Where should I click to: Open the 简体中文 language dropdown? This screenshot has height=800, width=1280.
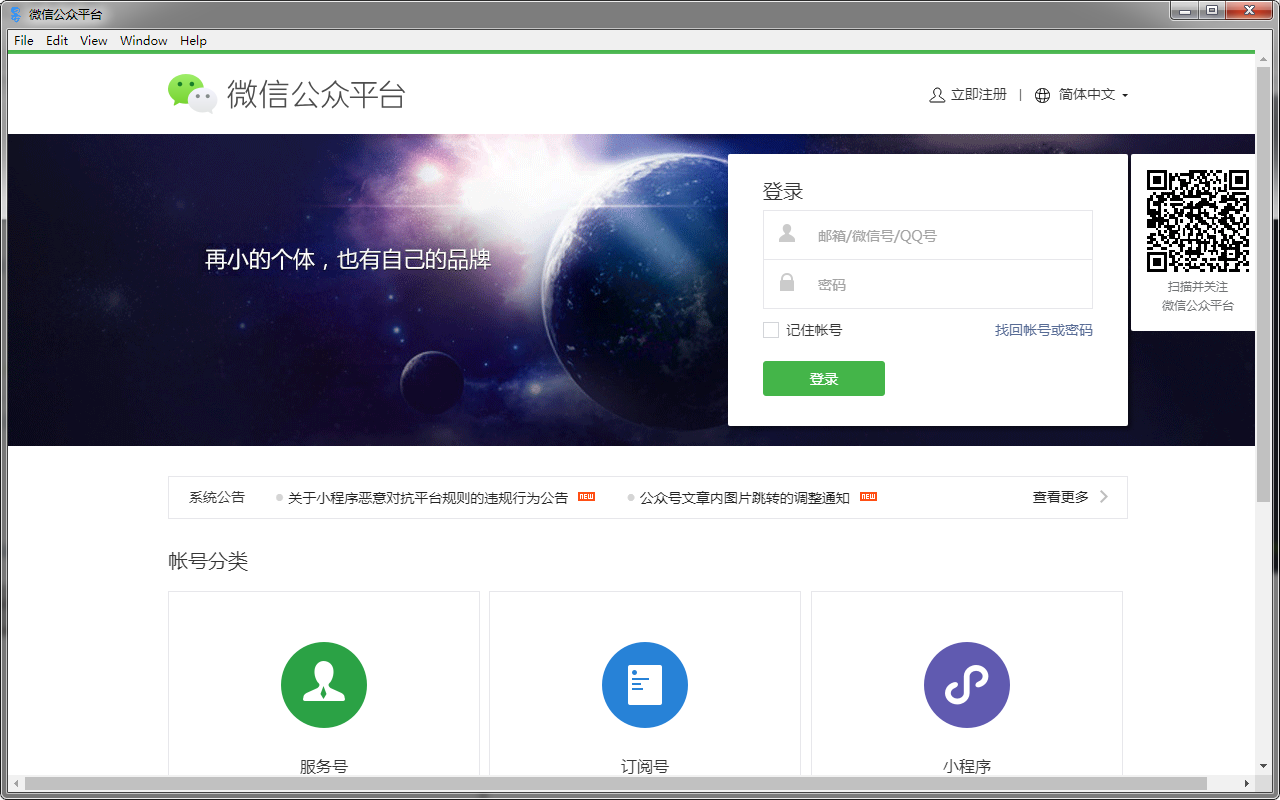1087,94
